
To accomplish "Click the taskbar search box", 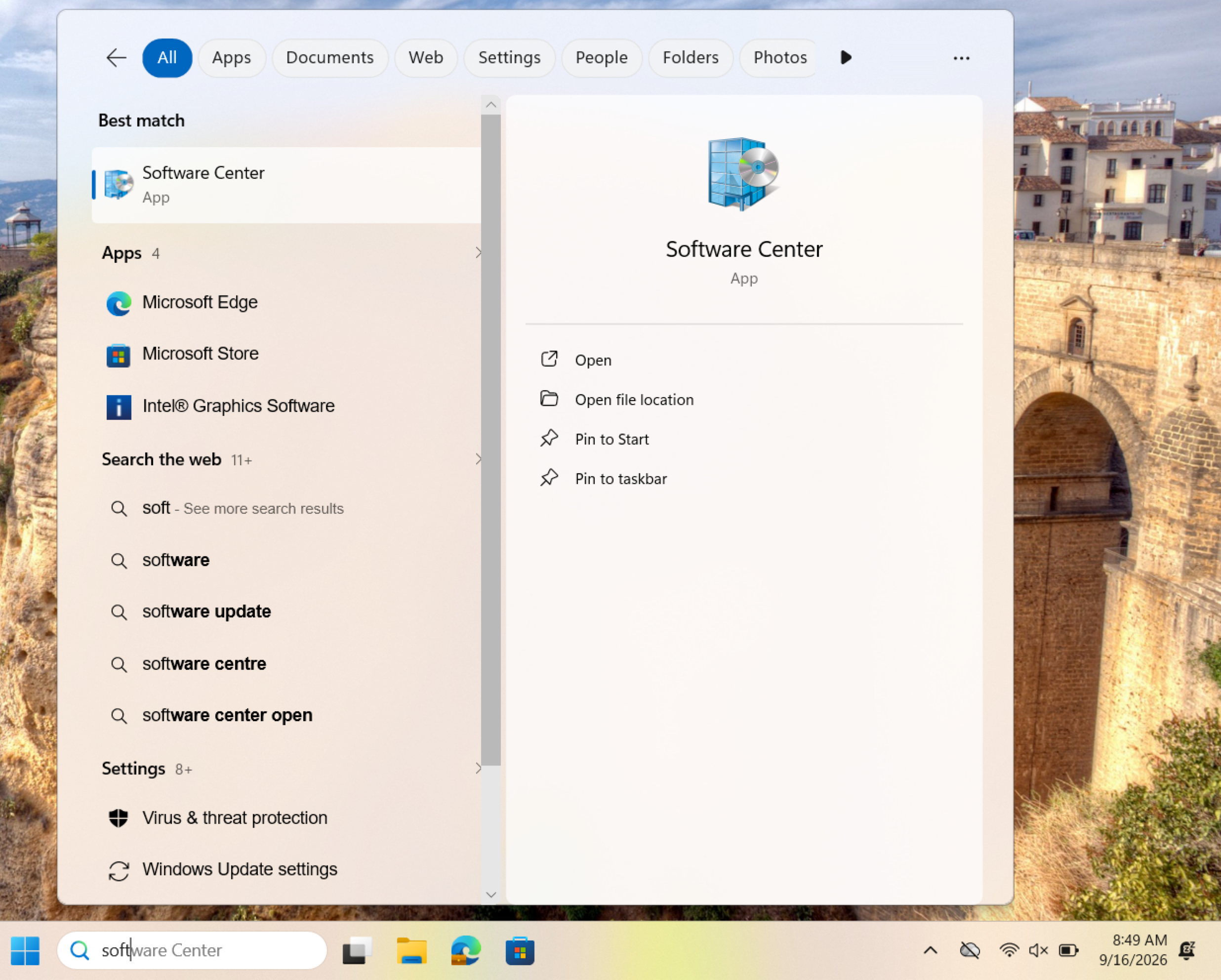I will [192, 950].
